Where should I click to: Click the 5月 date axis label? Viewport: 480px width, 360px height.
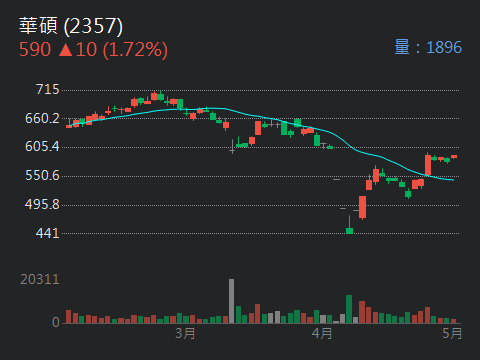(x=452, y=333)
